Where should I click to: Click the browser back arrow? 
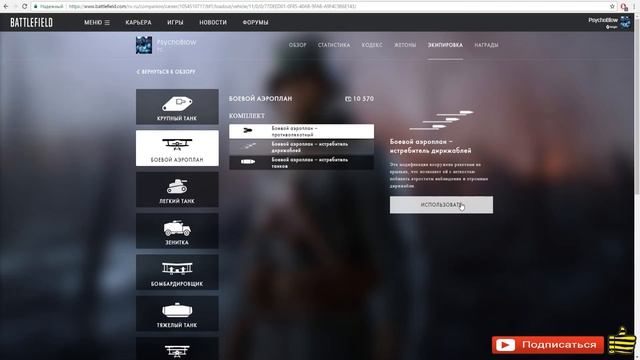tap(6, 6)
